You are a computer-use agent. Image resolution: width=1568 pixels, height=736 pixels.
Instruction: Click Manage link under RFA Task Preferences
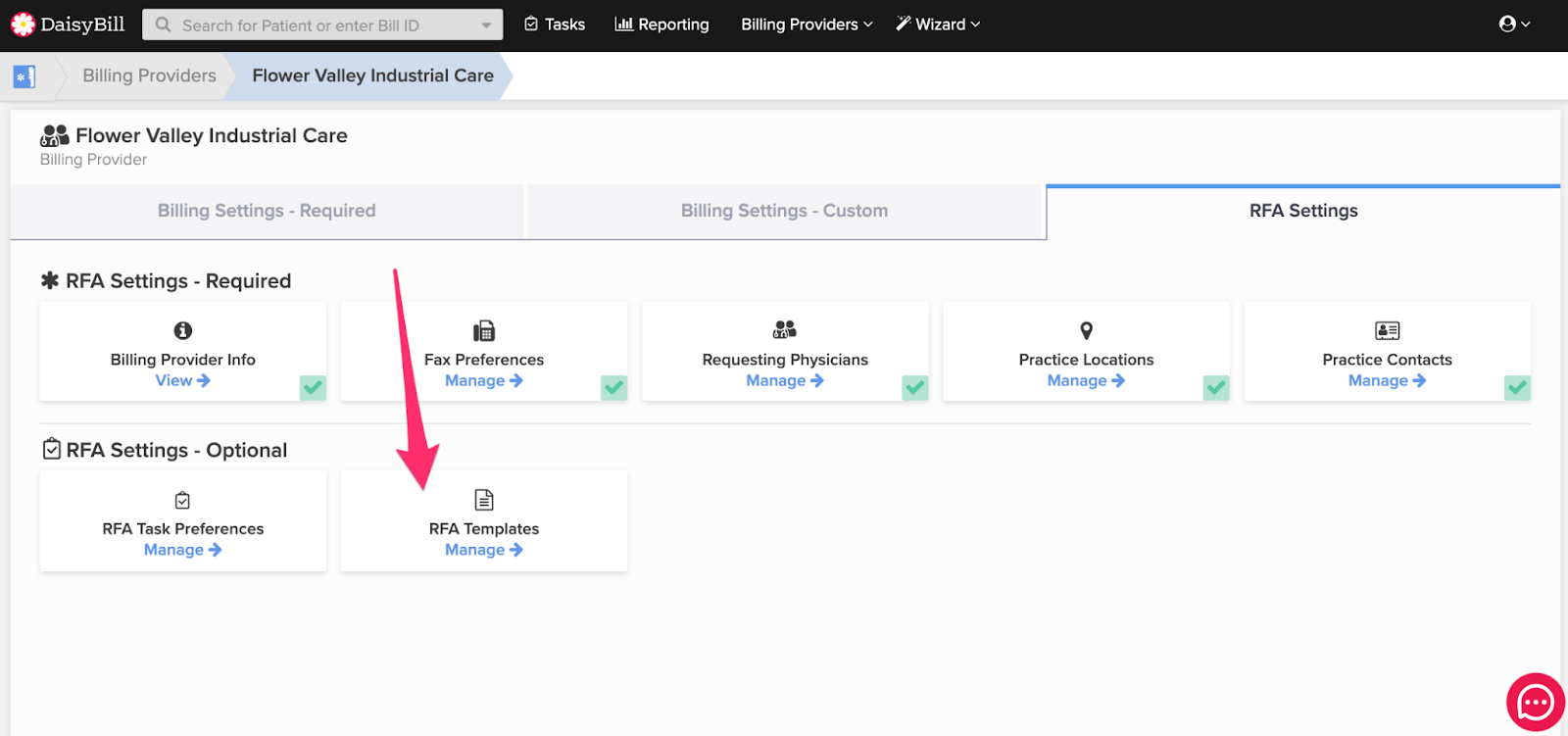[x=183, y=550]
